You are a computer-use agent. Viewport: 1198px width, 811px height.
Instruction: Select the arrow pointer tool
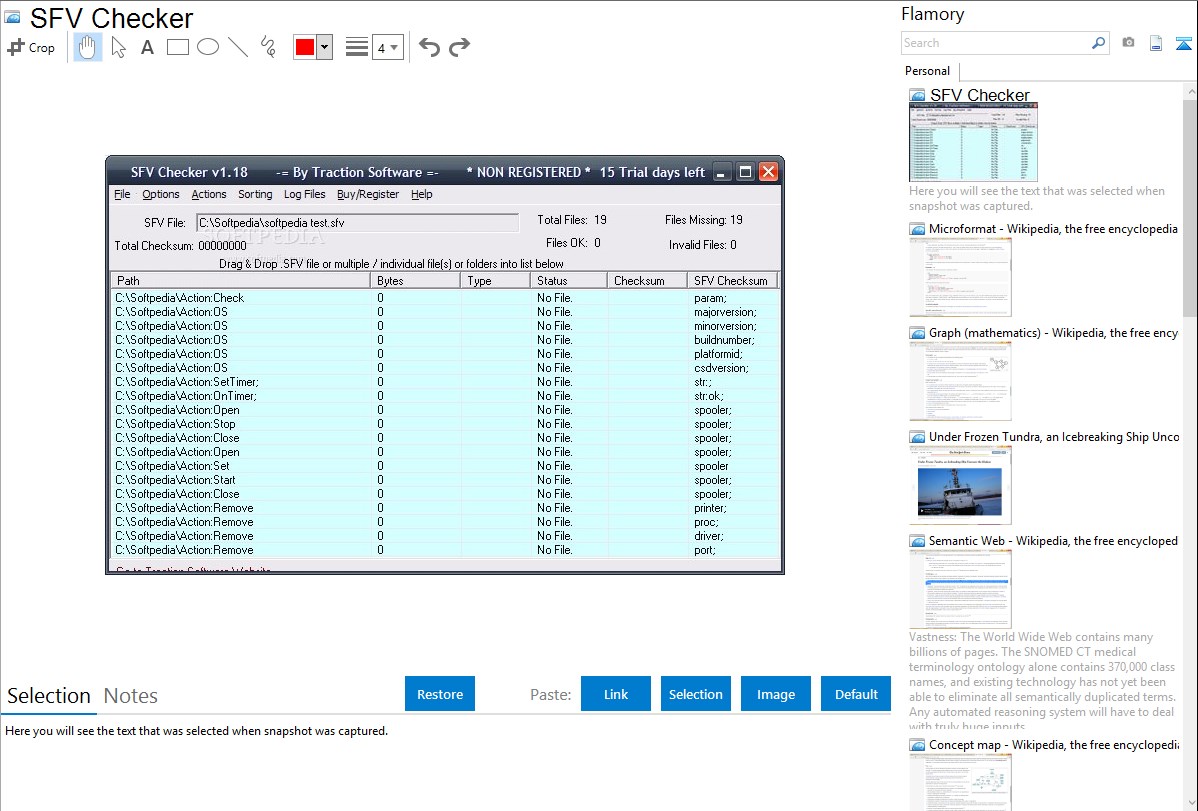[118, 47]
